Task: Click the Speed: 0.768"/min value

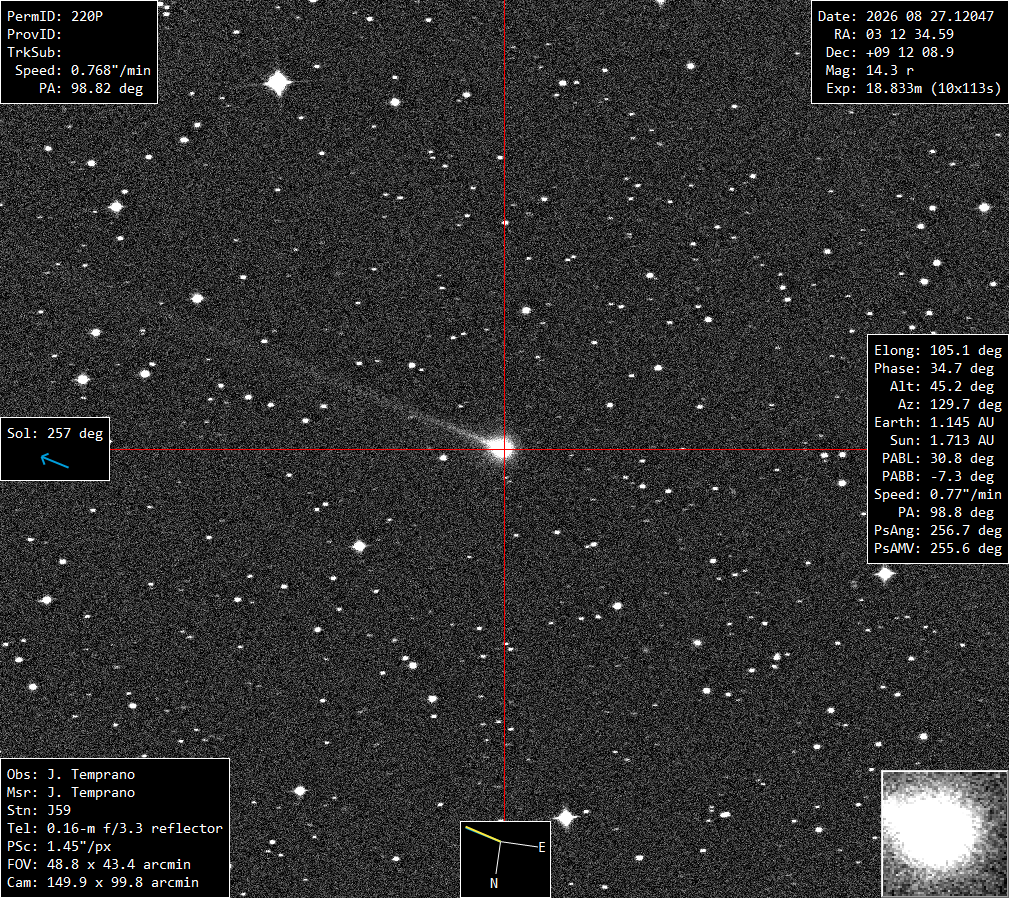Action: pyautogui.click(x=82, y=70)
